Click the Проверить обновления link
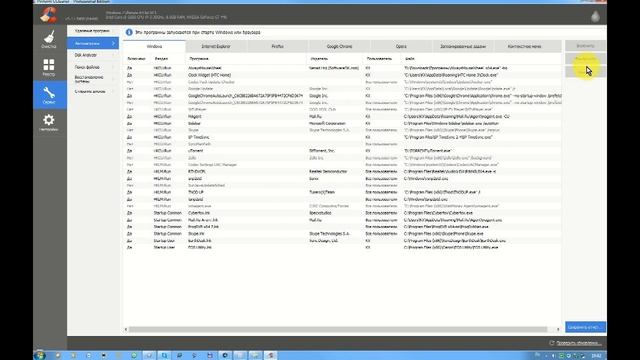 [x=579, y=343]
